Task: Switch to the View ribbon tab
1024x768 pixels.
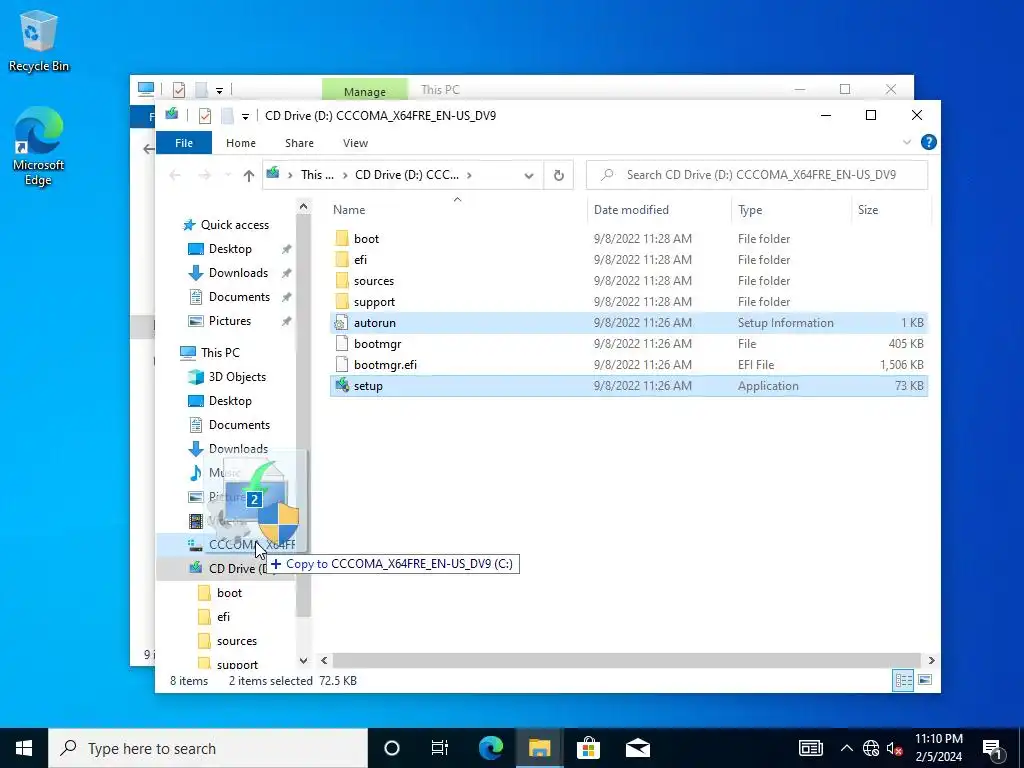Action: [x=355, y=143]
